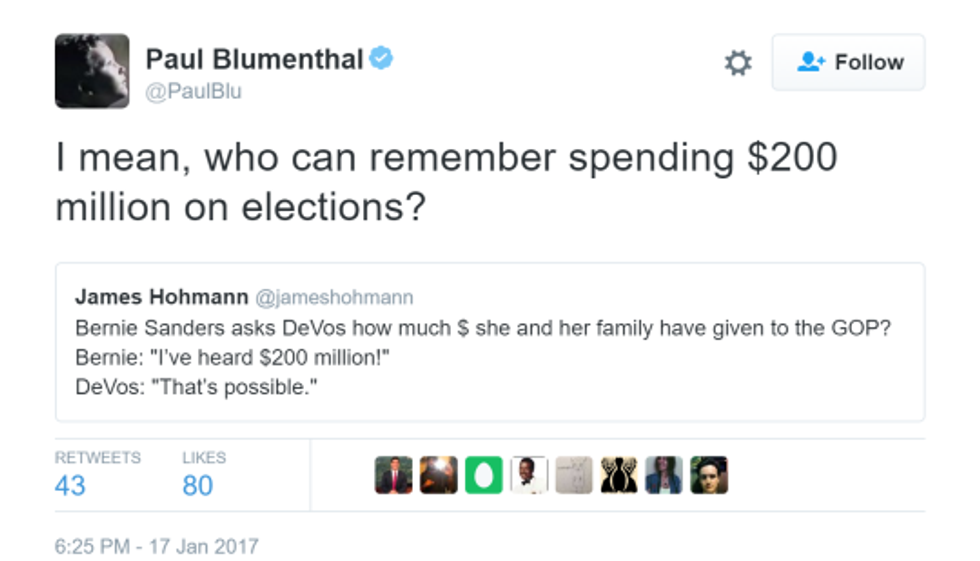Click the last liker avatar in the row
This screenshot has height=561, width=980.
708,475
